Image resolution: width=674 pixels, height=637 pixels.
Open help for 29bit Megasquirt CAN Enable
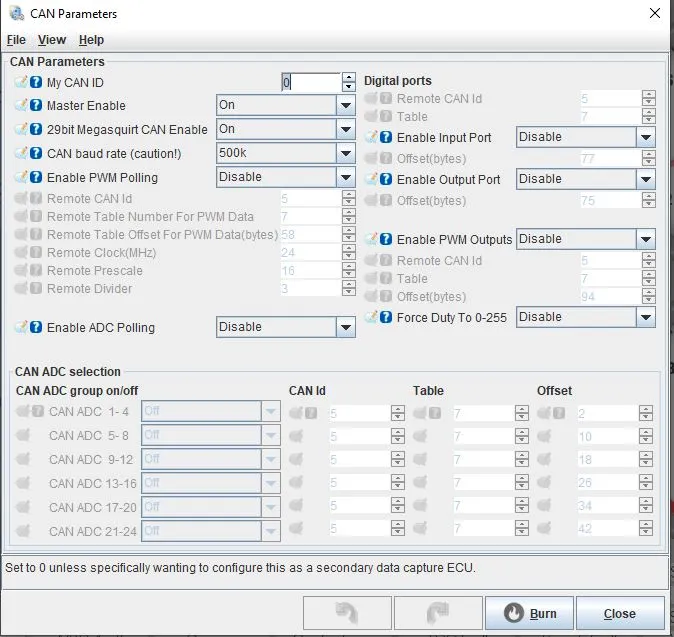(x=36, y=129)
